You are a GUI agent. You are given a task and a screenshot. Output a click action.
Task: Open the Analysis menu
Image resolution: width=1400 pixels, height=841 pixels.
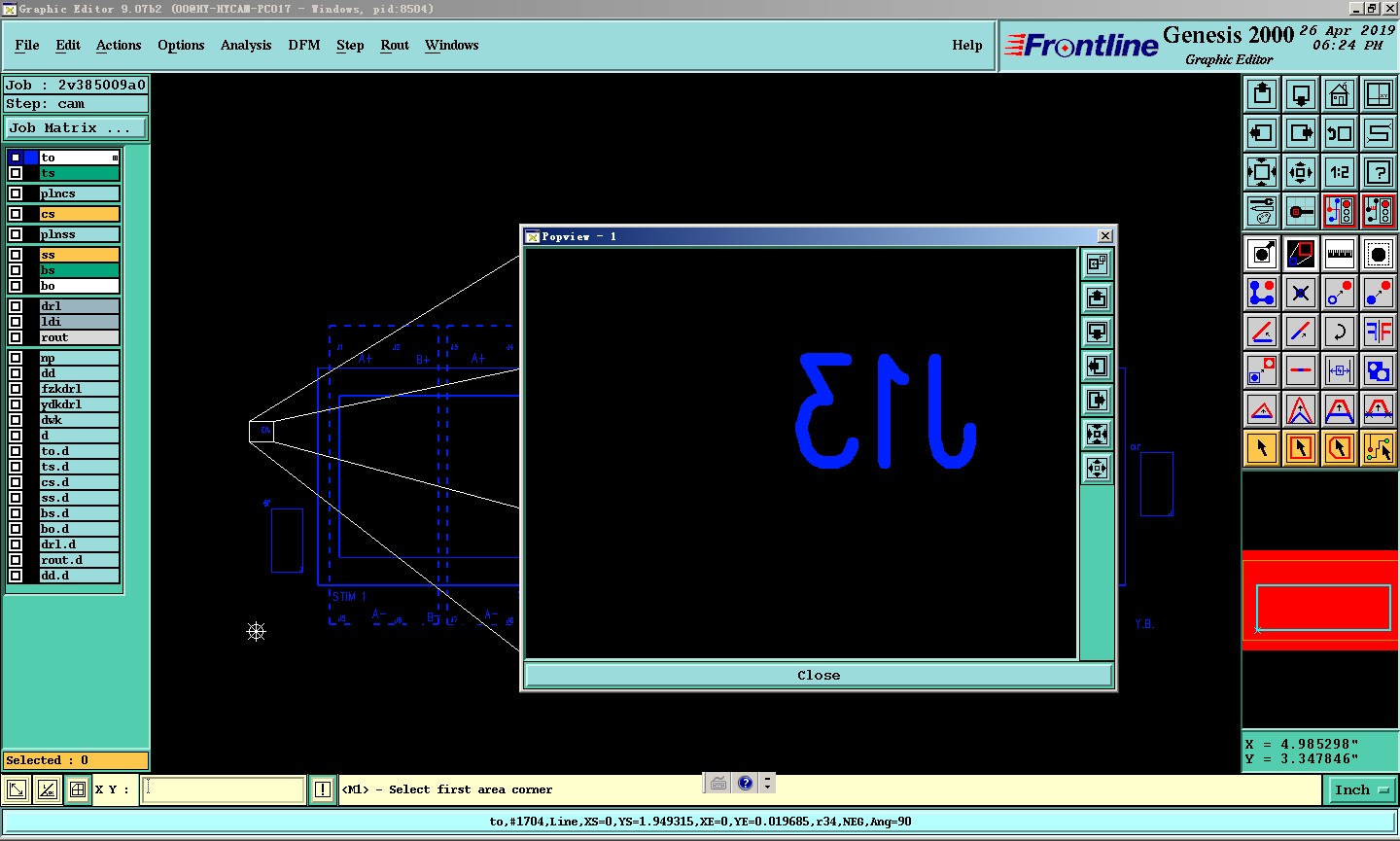click(x=246, y=45)
